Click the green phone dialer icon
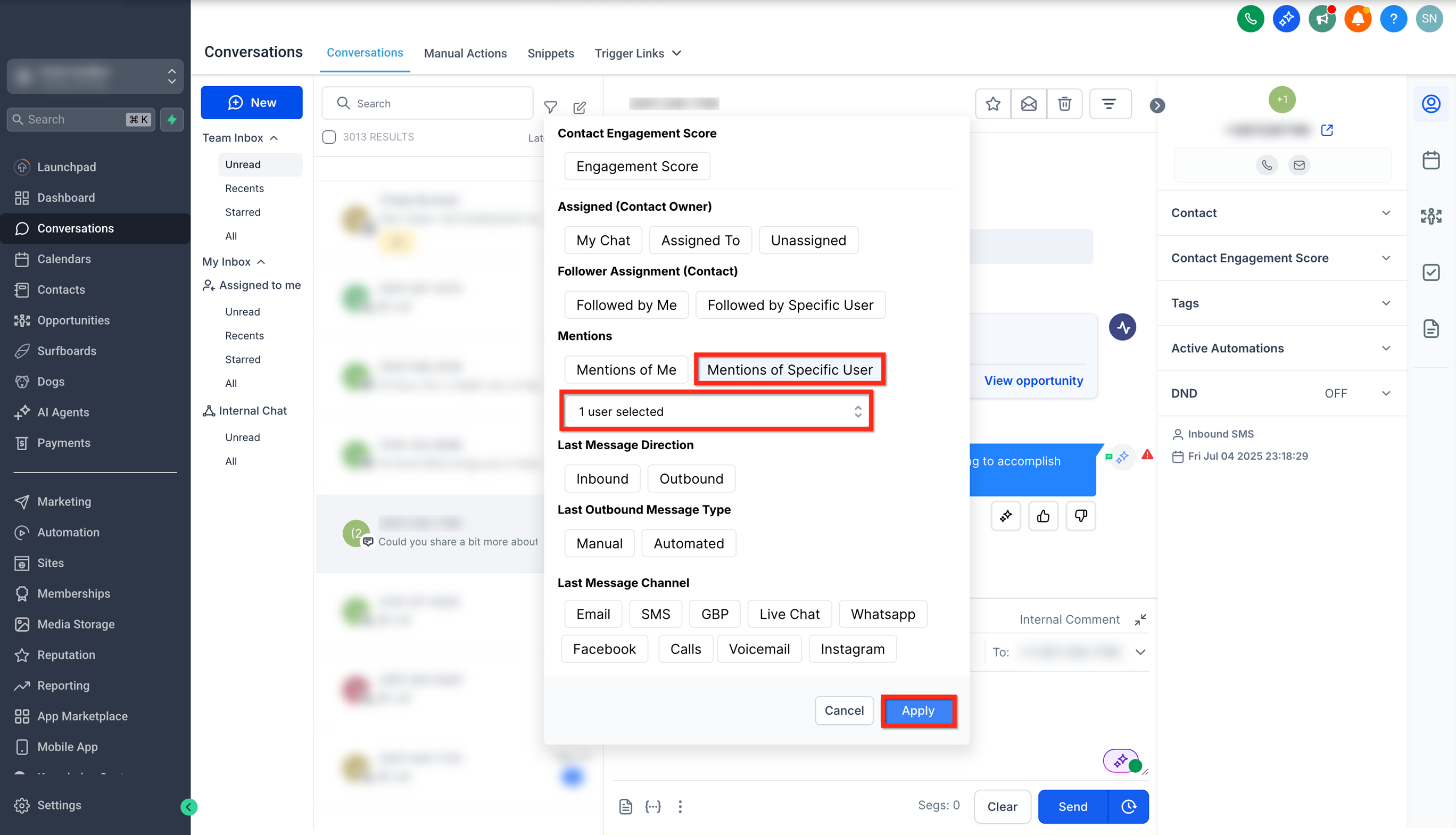Viewport: 1456px width, 835px height. pos(1250,19)
